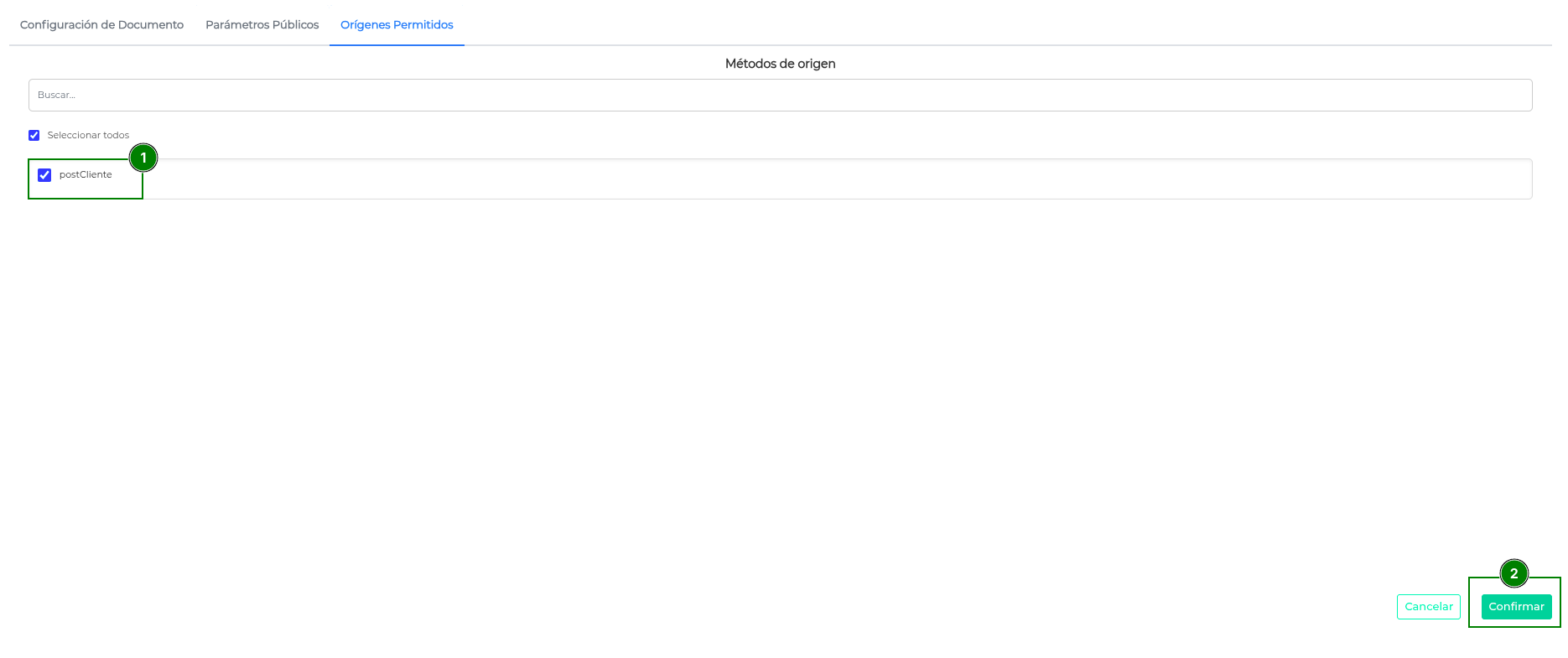Click the postCliente label text
1568x658 pixels.
coord(86,174)
